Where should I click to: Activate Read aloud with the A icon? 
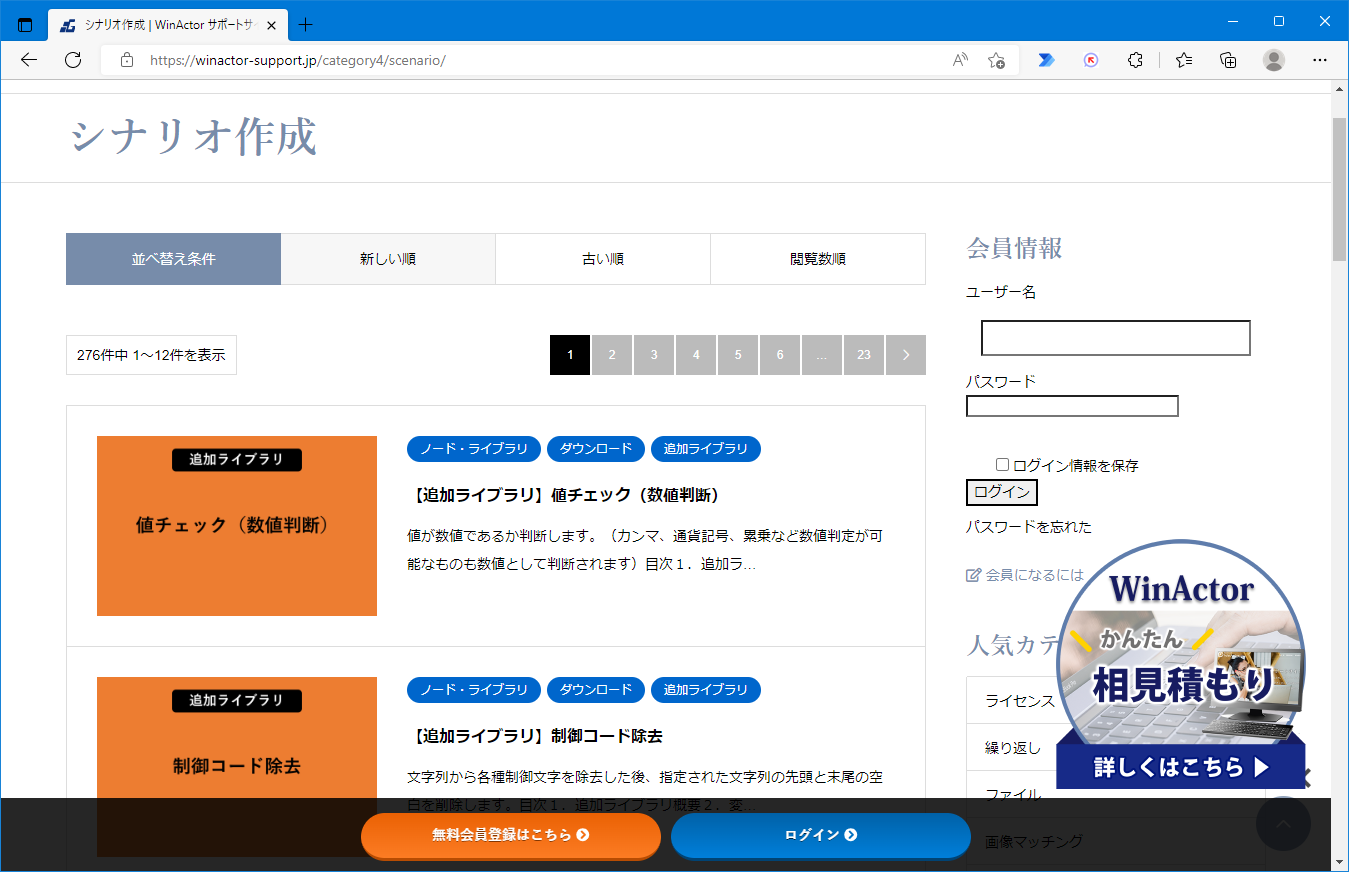tap(959, 60)
